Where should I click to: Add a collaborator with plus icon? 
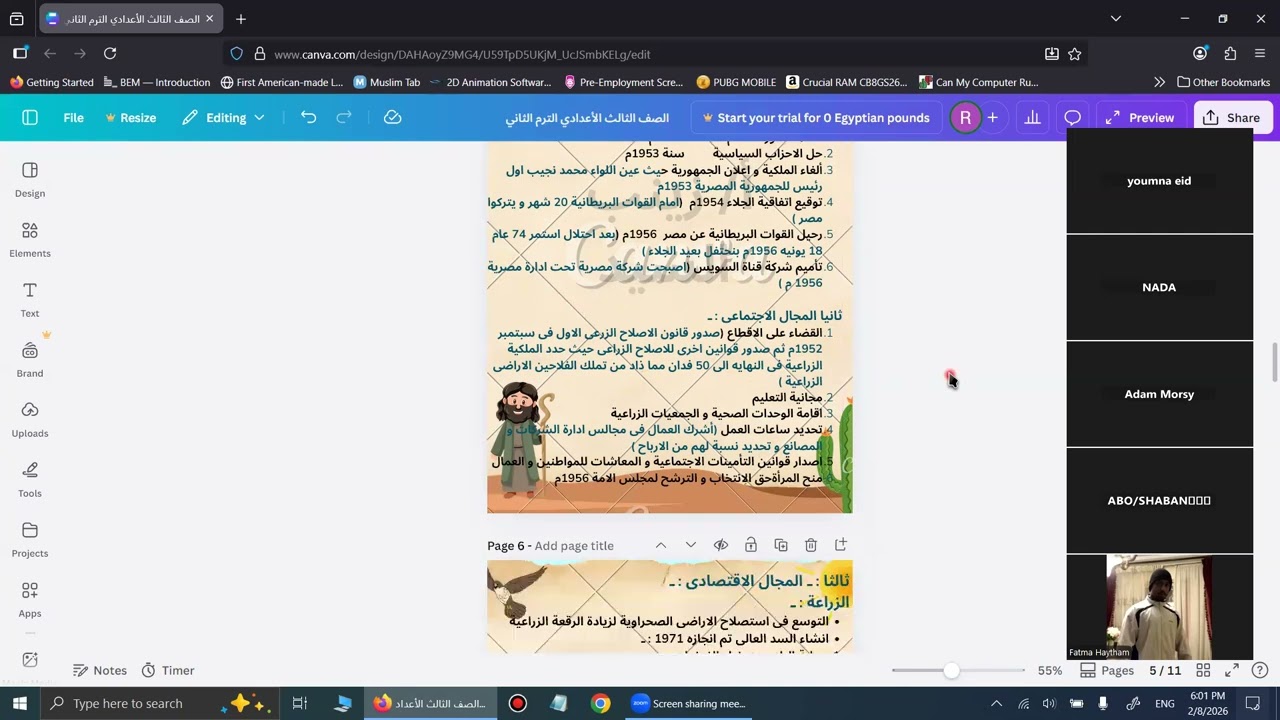coord(992,118)
